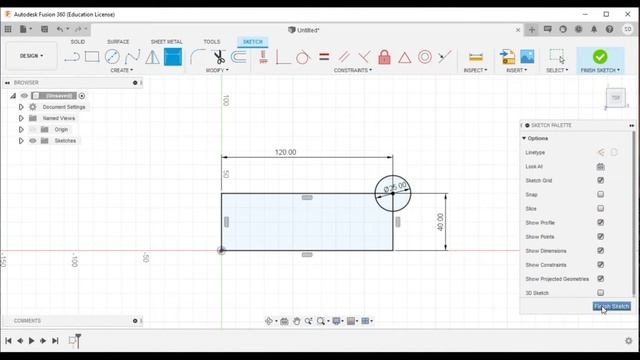Screen dimensions: 640x360
Task: Apply the Parallel constraint
Action: pyautogui.click(x=344, y=57)
